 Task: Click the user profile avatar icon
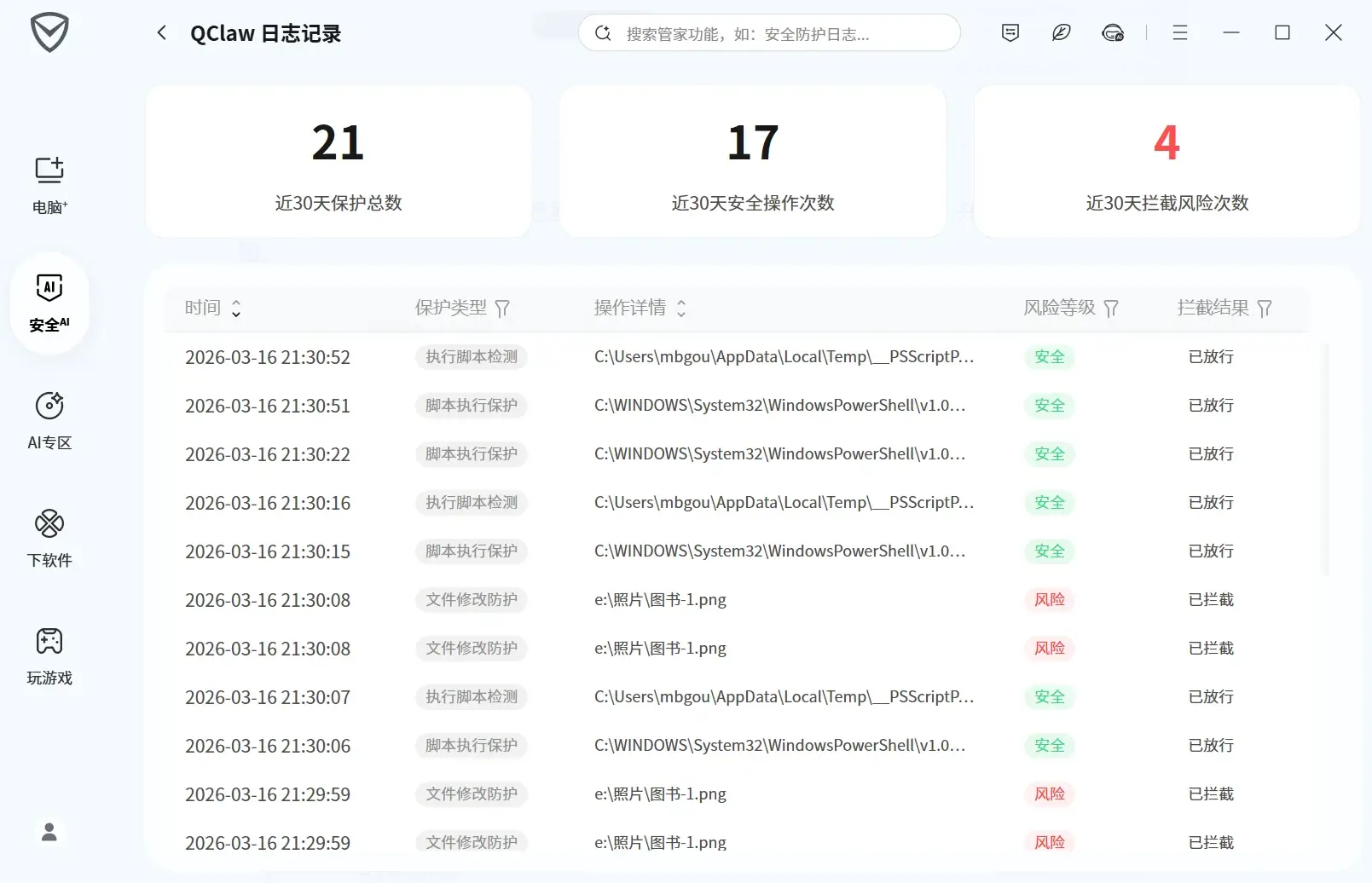coord(49,832)
